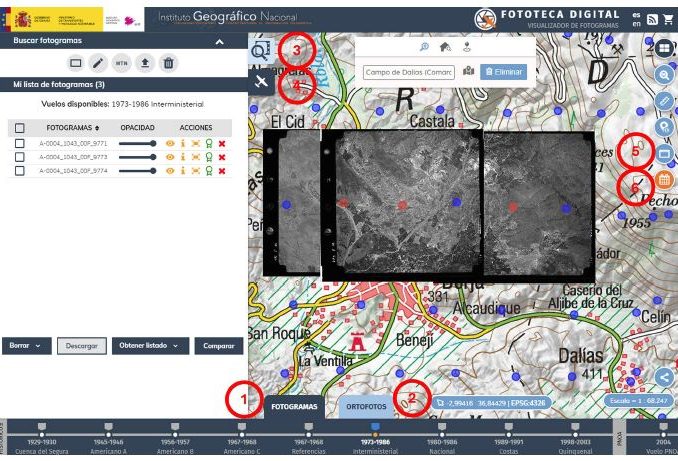Expand the Obtener listado dropdown
Viewport: 678px width, 461px height.
(150, 346)
